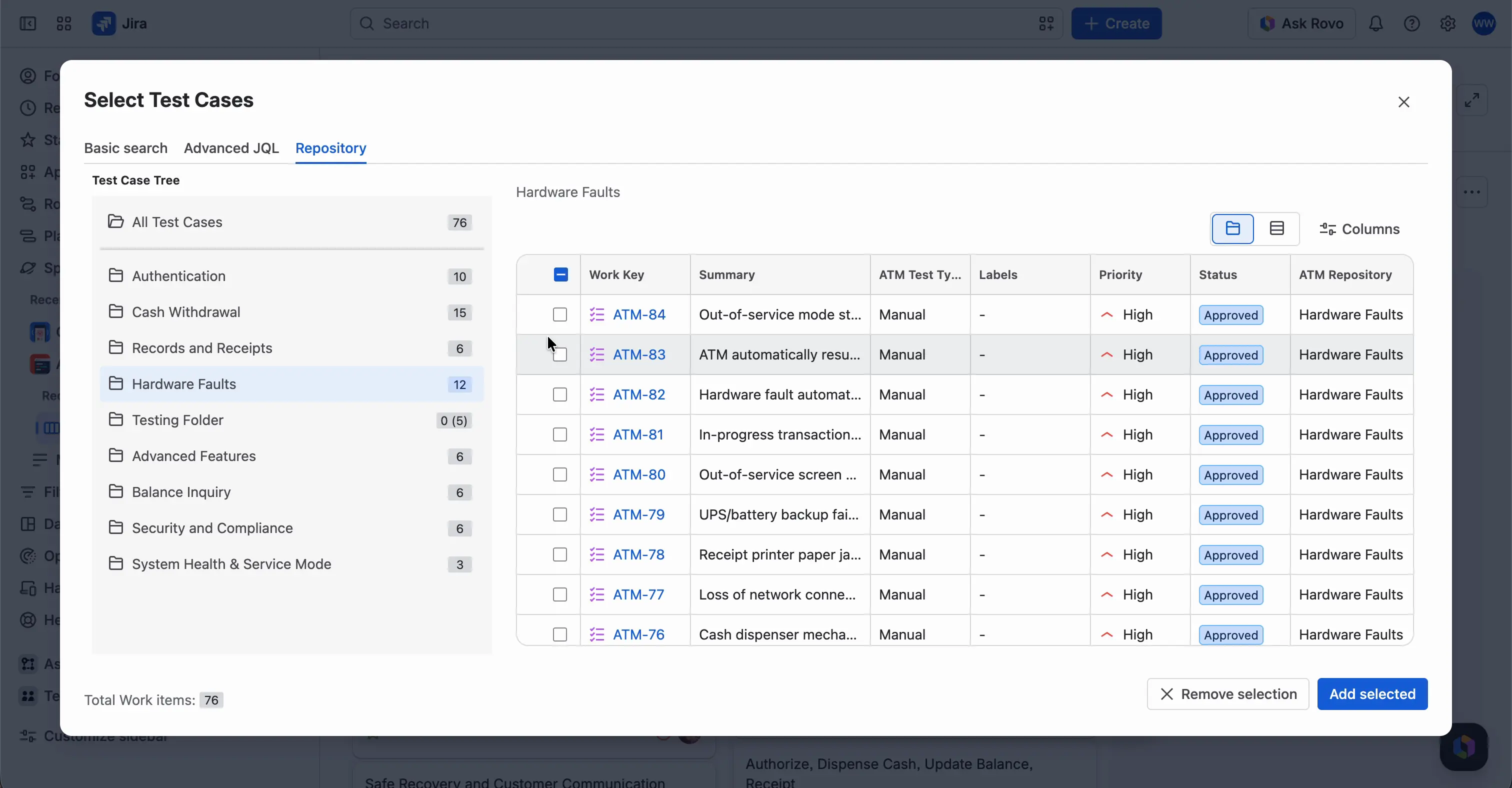Click the Add selected button
The height and width of the screenshot is (788, 1512).
[x=1371, y=694]
